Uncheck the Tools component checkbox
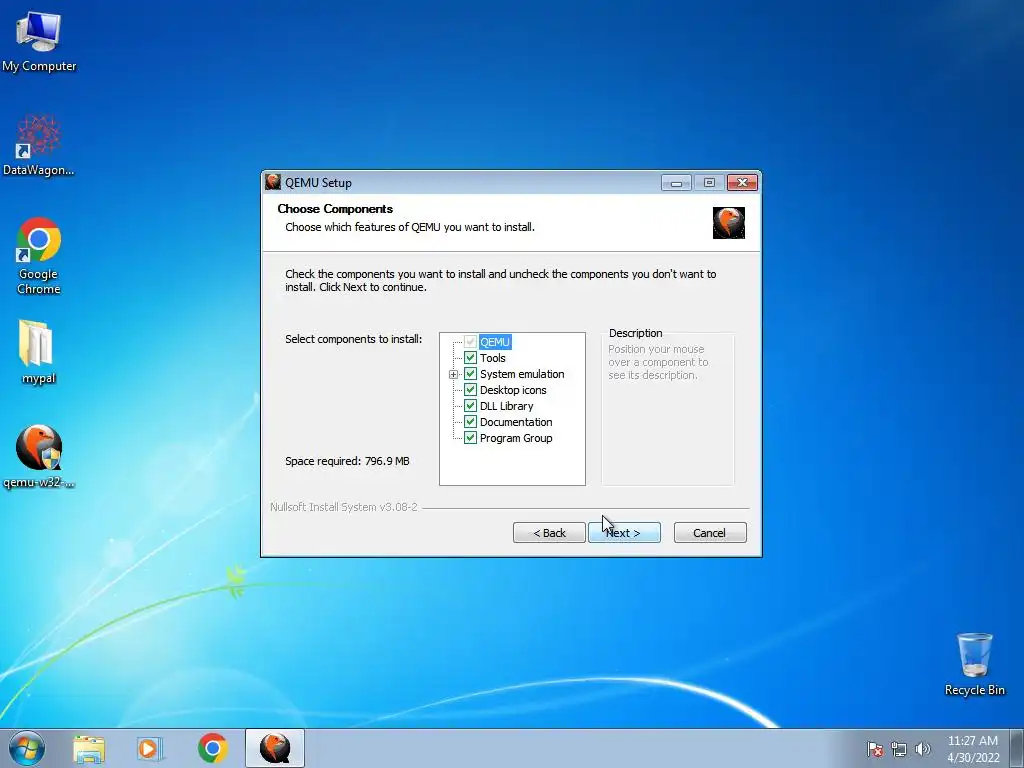 click(x=470, y=357)
